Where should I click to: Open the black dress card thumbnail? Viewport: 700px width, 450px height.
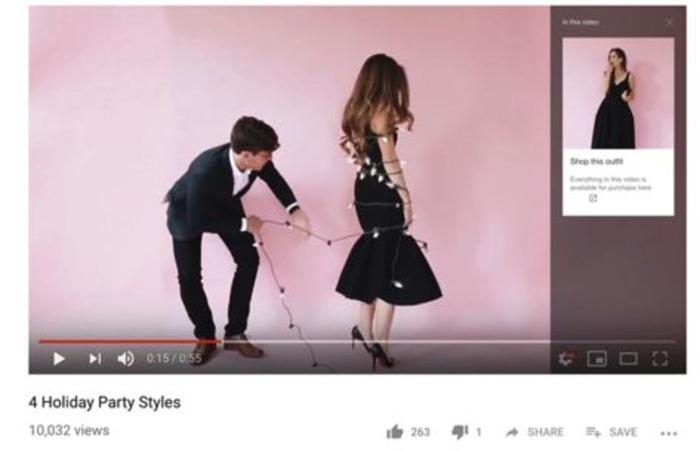coord(618,93)
